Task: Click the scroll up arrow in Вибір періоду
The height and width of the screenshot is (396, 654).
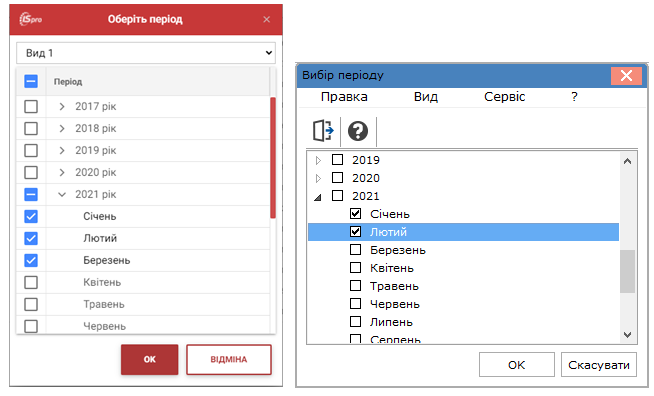Action: (627, 161)
